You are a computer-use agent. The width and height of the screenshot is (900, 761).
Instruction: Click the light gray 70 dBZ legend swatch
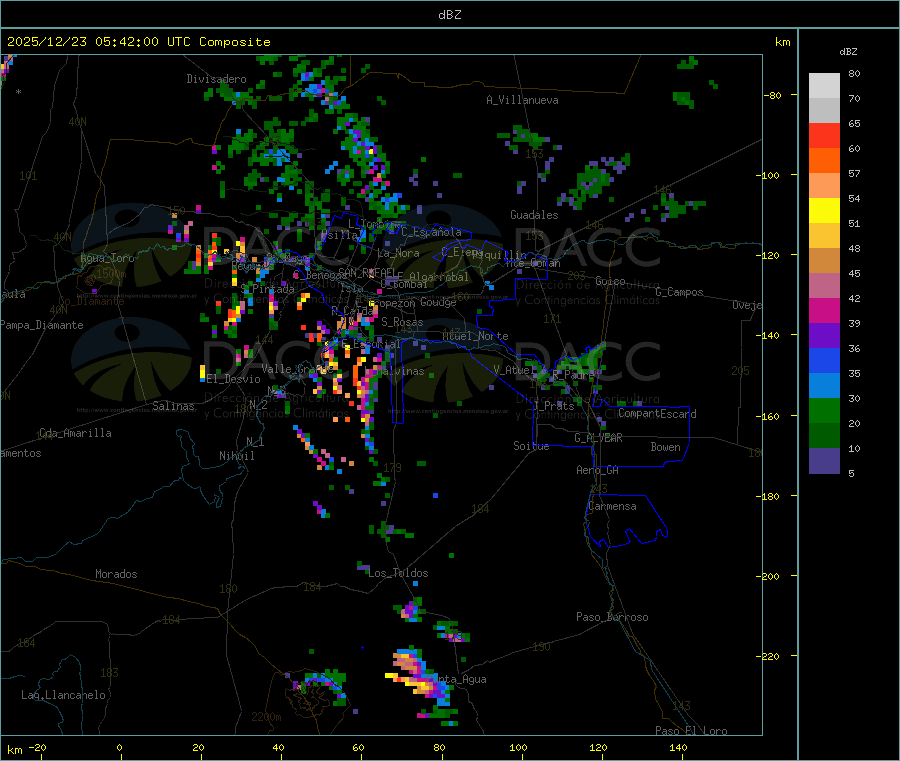pyautogui.click(x=824, y=111)
